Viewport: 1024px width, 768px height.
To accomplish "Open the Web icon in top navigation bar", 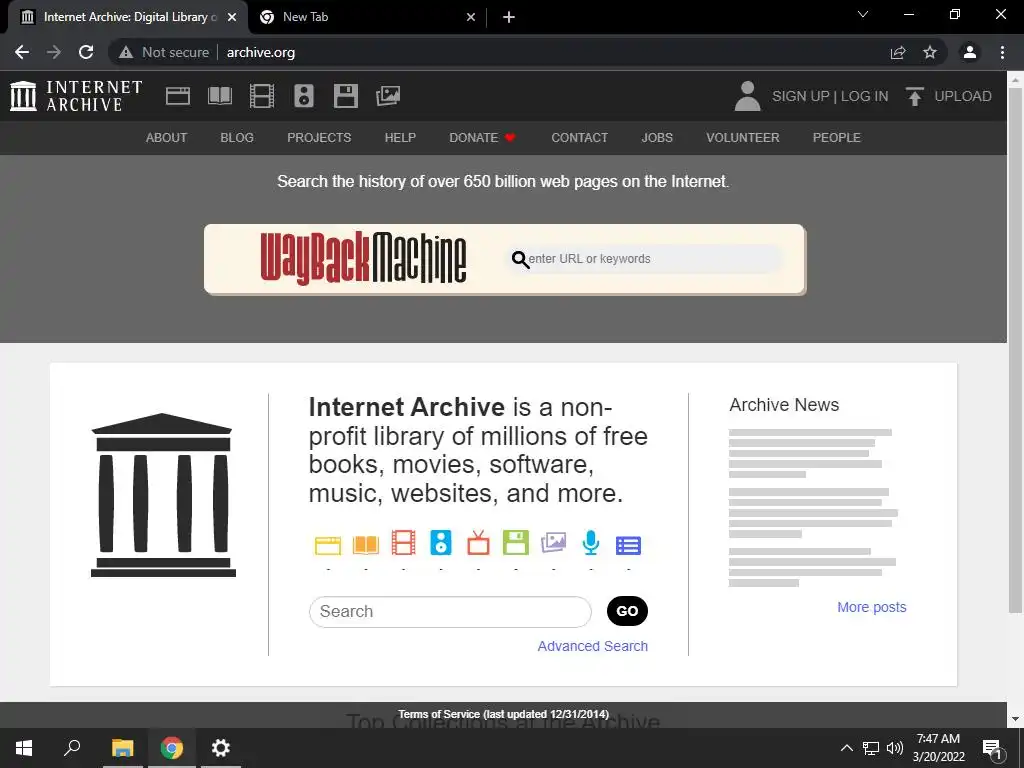I will point(178,96).
